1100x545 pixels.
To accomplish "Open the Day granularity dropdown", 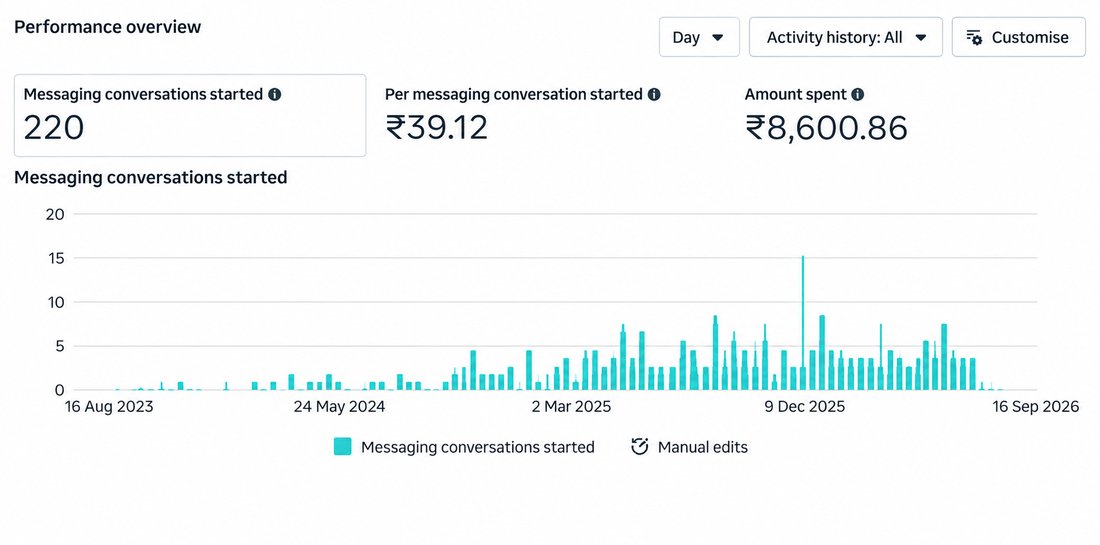I will click(x=699, y=37).
